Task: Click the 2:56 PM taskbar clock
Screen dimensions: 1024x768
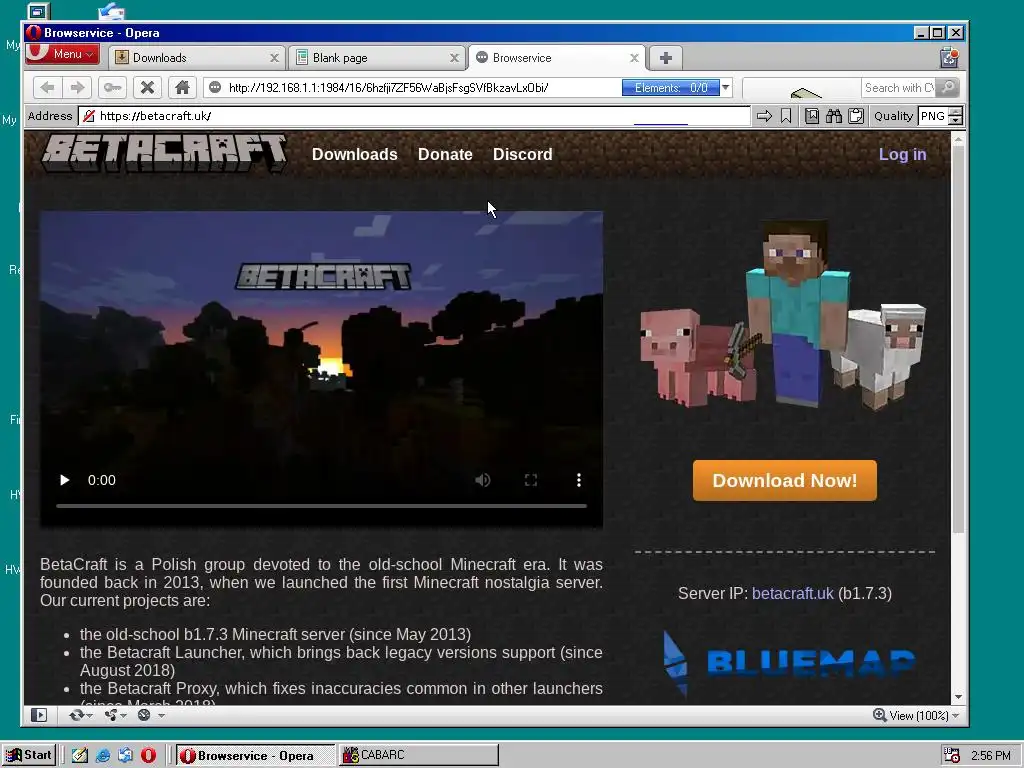Action: coord(991,756)
